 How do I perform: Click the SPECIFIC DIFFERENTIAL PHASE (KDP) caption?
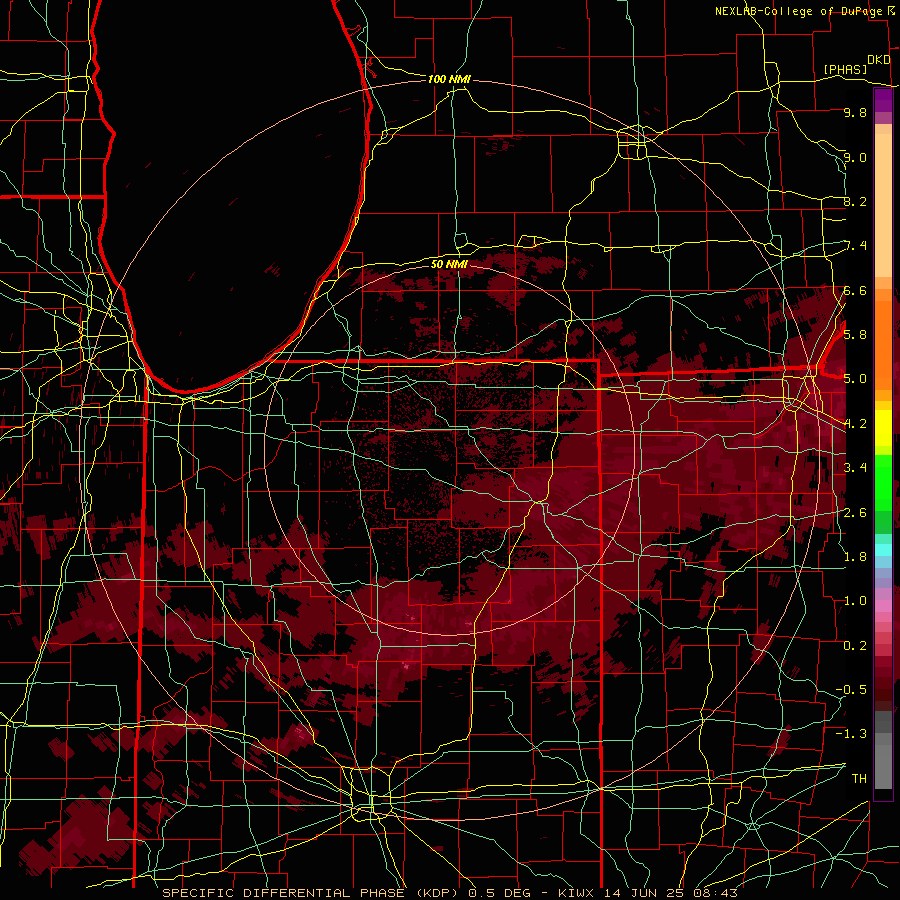pos(310,893)
